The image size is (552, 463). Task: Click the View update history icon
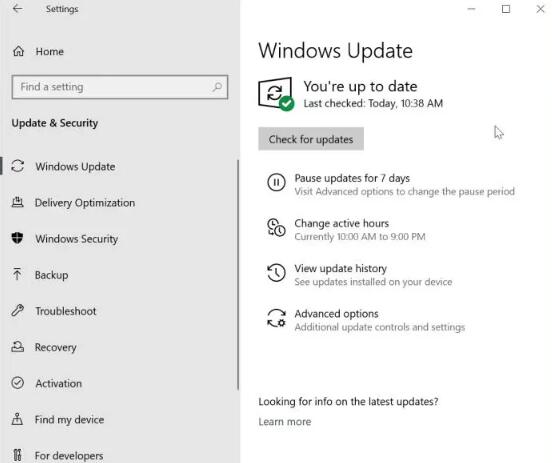click(x=276, y=273)
